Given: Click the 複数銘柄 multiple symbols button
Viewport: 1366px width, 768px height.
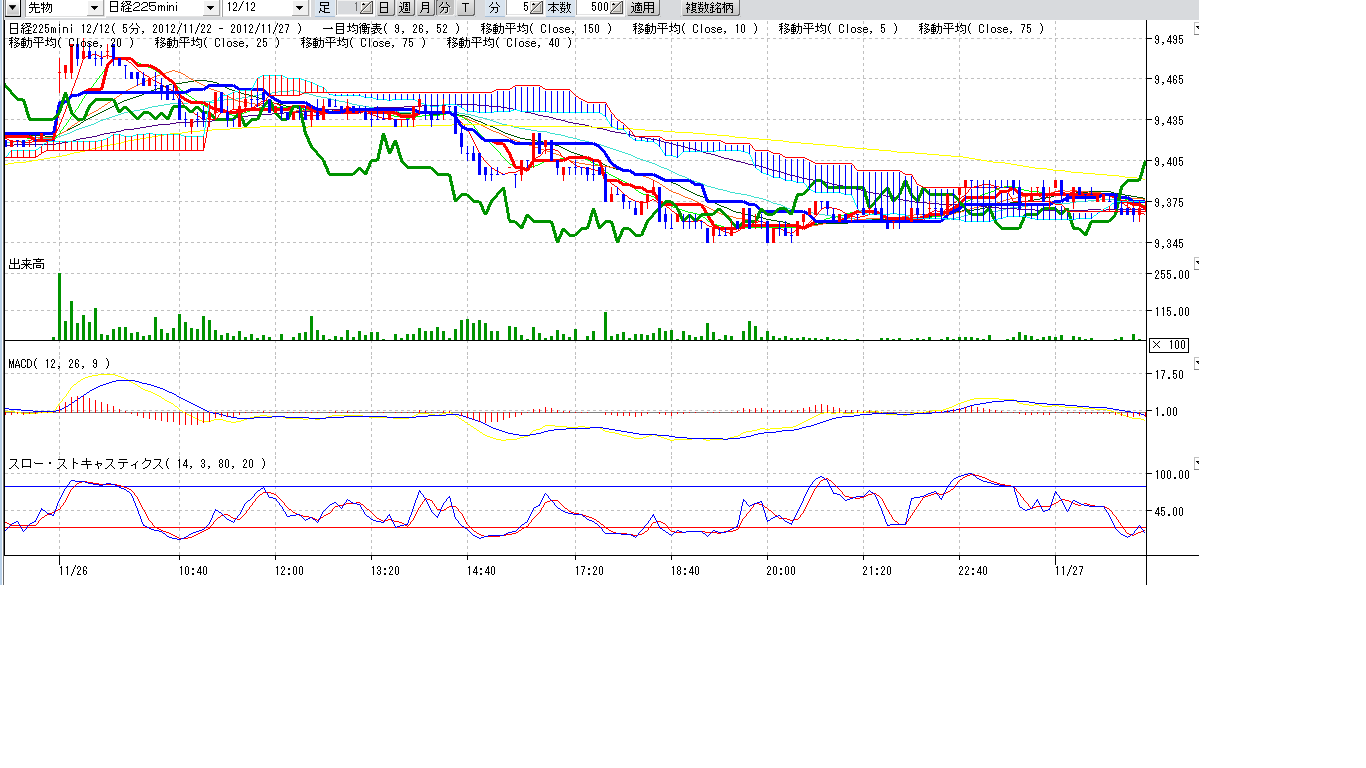Looking at the screenshot, I should point(709,8).
